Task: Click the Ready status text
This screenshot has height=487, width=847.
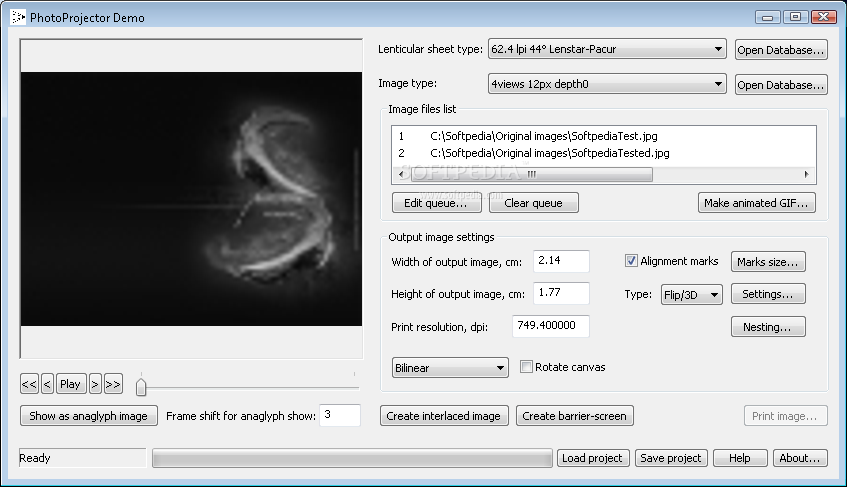Action: [35, 458]
